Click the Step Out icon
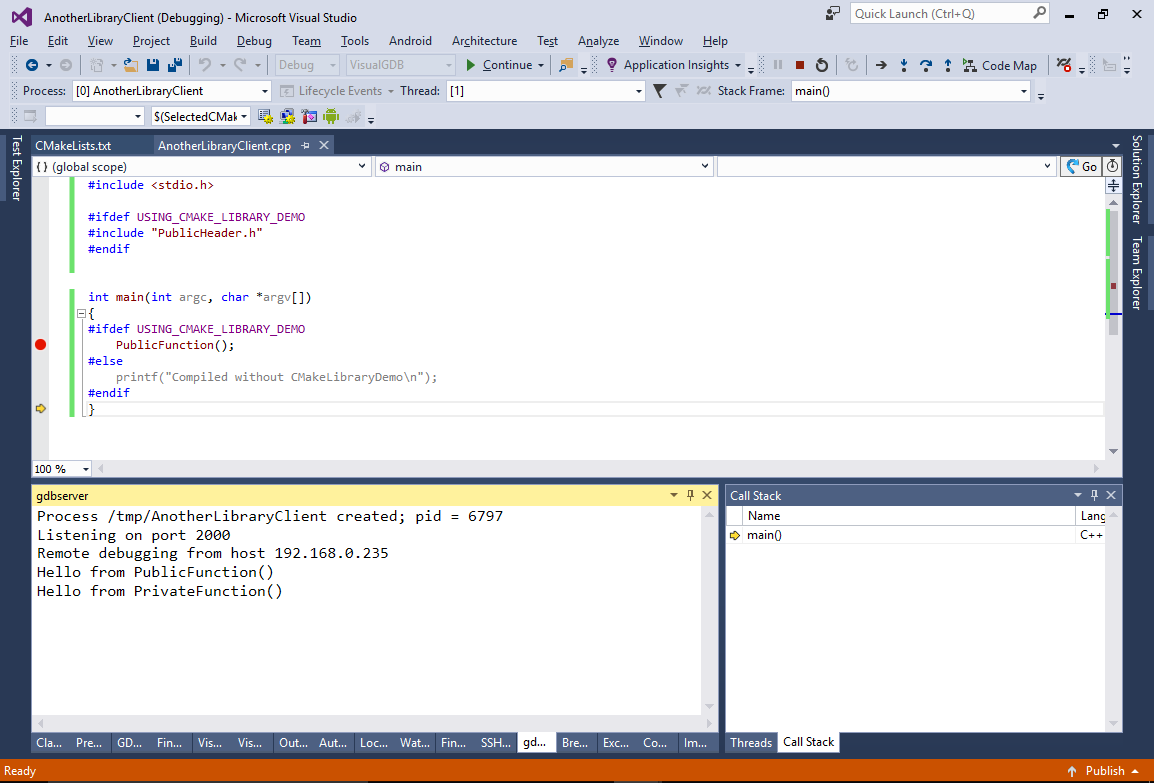 (x=948, y=65)
